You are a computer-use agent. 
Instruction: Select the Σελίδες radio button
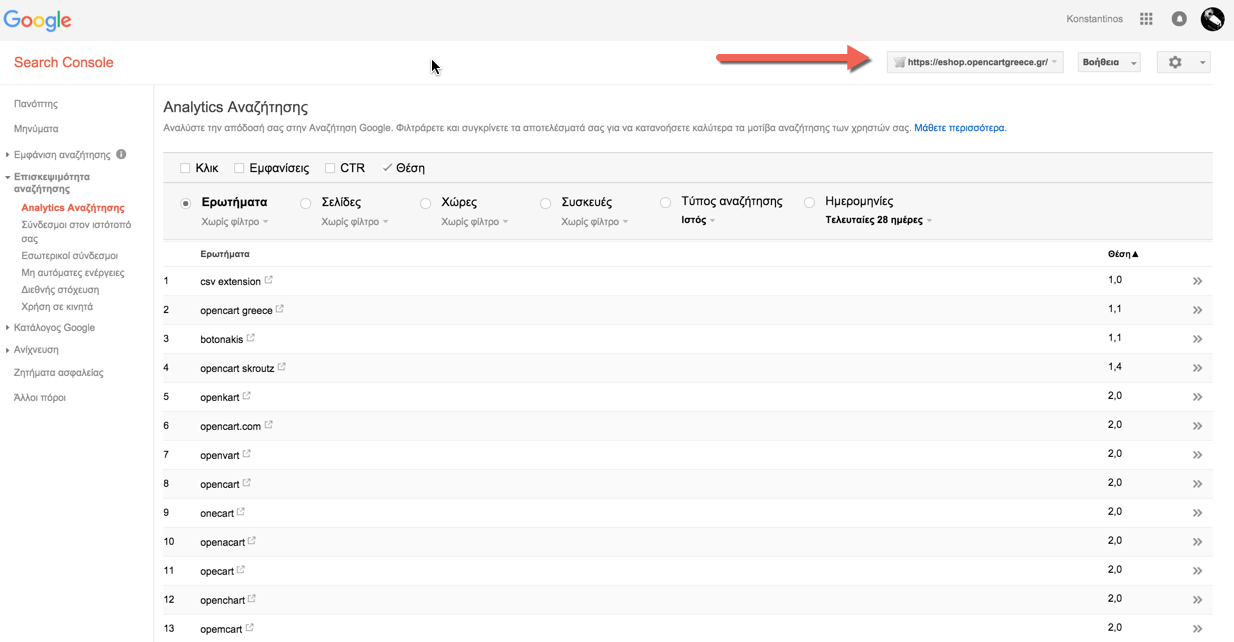(305, 203)
